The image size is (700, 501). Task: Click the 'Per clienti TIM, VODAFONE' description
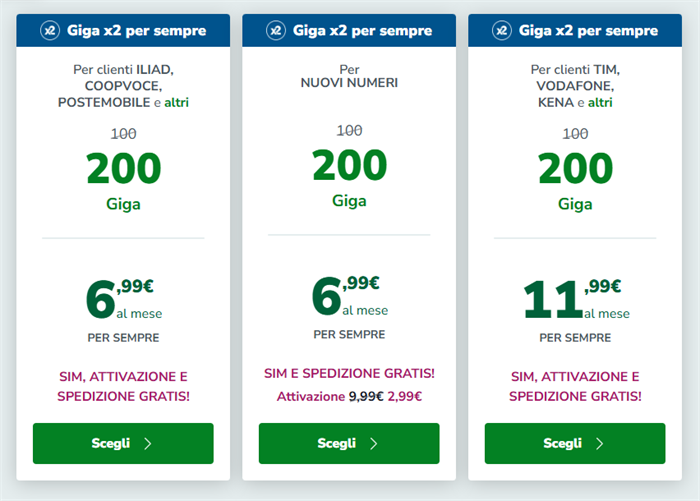[575, 86]
